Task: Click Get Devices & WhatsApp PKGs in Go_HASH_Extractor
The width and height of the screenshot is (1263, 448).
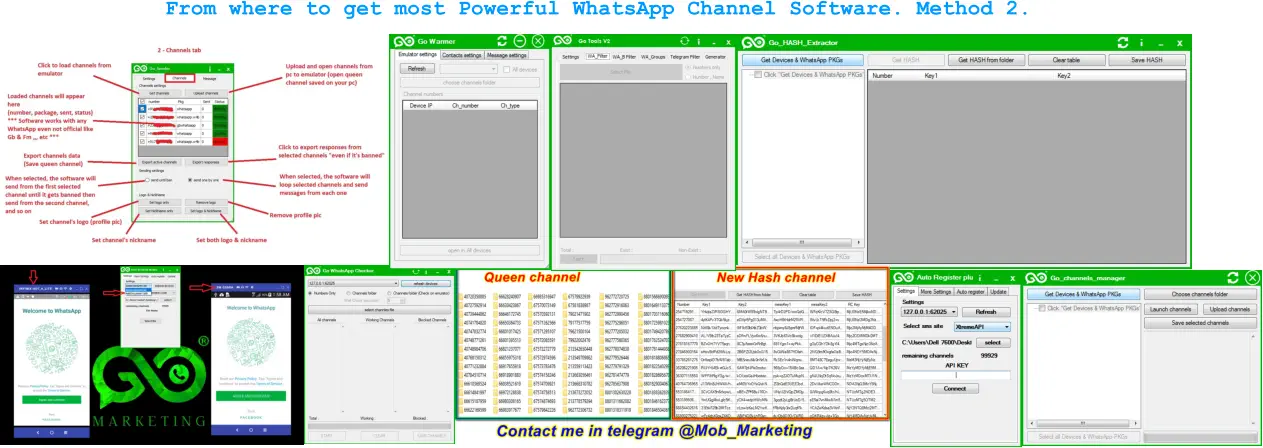Action: point(802,60)
